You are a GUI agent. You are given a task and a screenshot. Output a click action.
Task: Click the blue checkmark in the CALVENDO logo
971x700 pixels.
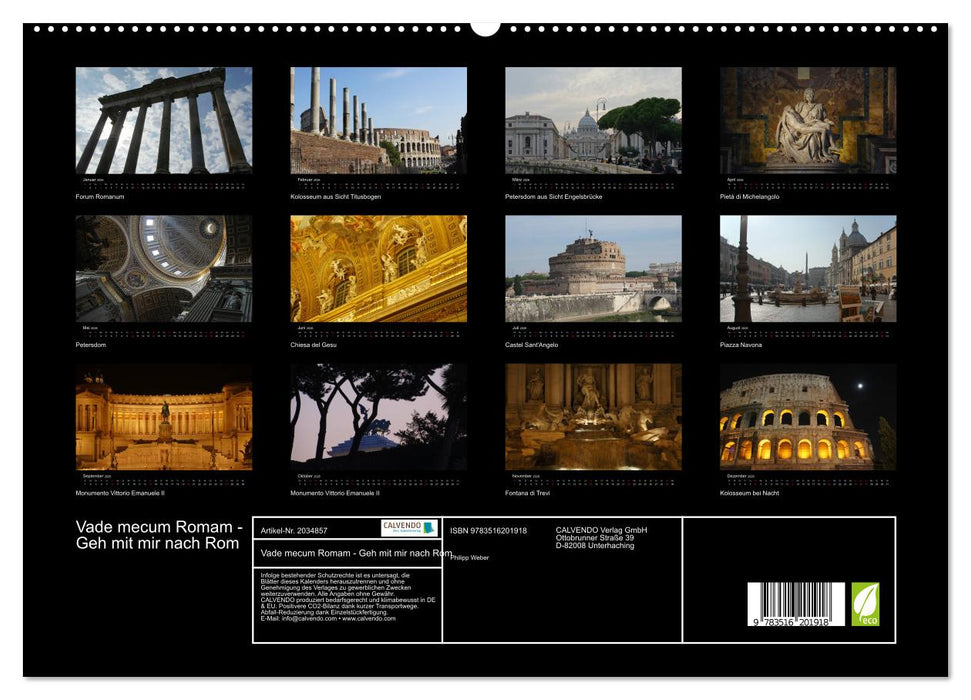[429, 527]
